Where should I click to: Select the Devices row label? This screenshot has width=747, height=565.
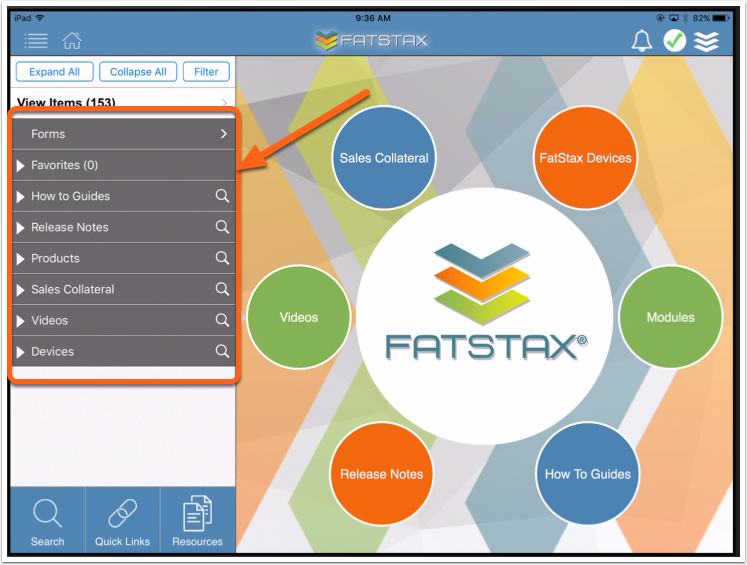coord(52,352)
